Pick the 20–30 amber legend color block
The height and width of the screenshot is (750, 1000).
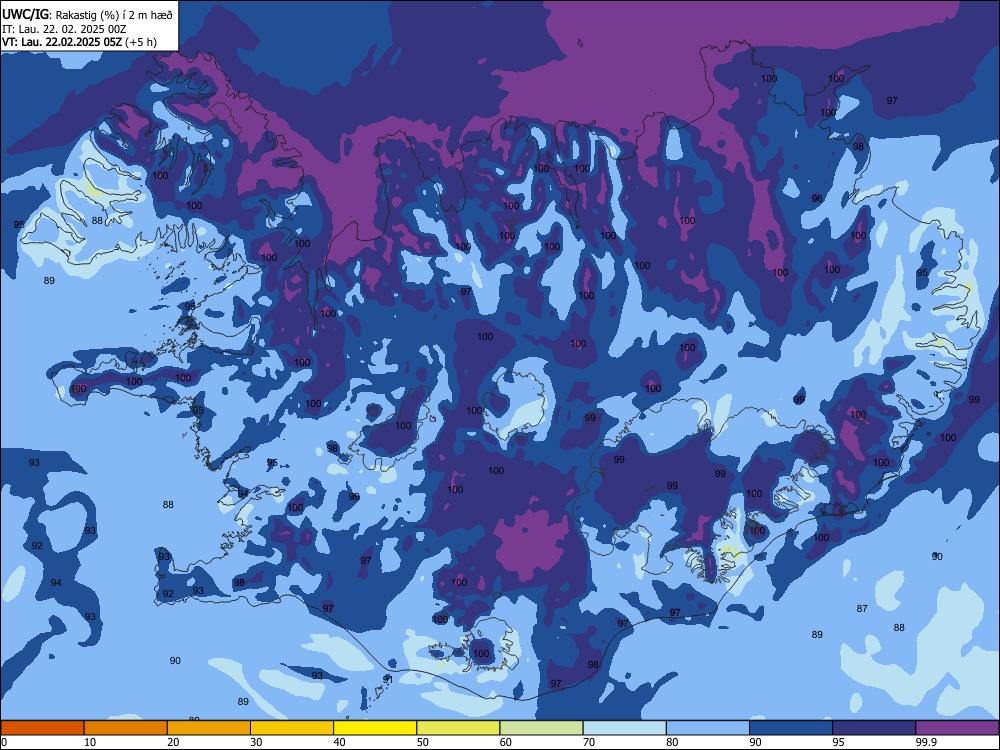pos(209,728)
